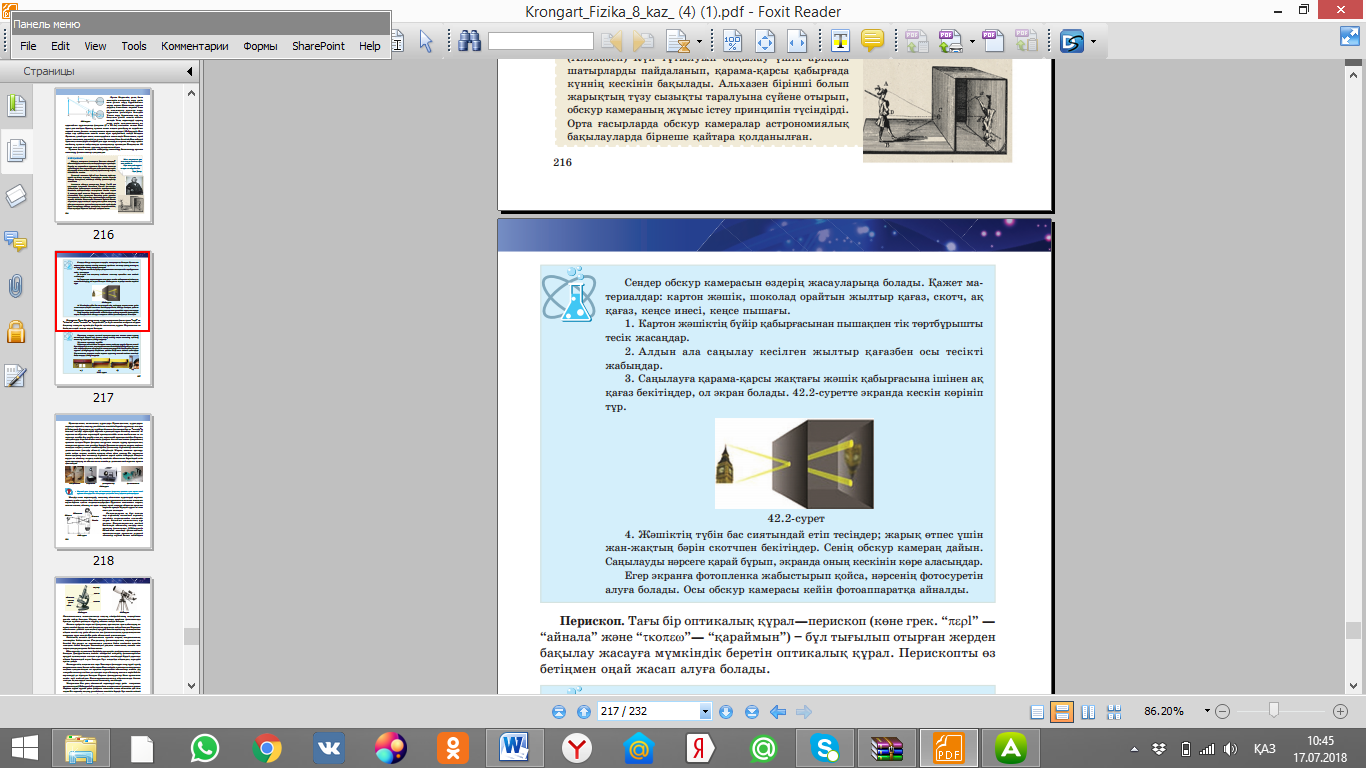The width and height of the screenshot is (1366, 768).
Task: Click the Fit Width icon
Action: point(797,41)
